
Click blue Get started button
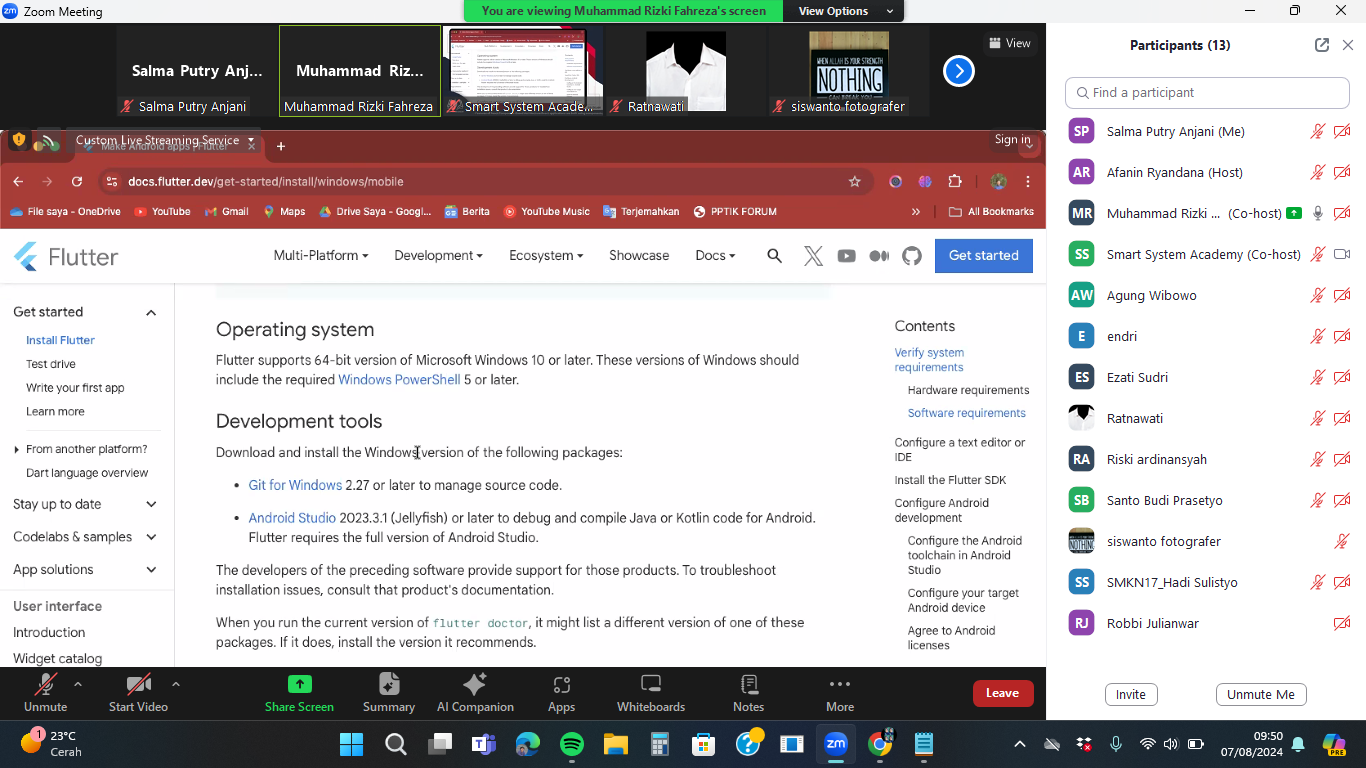tap(984, 255)
